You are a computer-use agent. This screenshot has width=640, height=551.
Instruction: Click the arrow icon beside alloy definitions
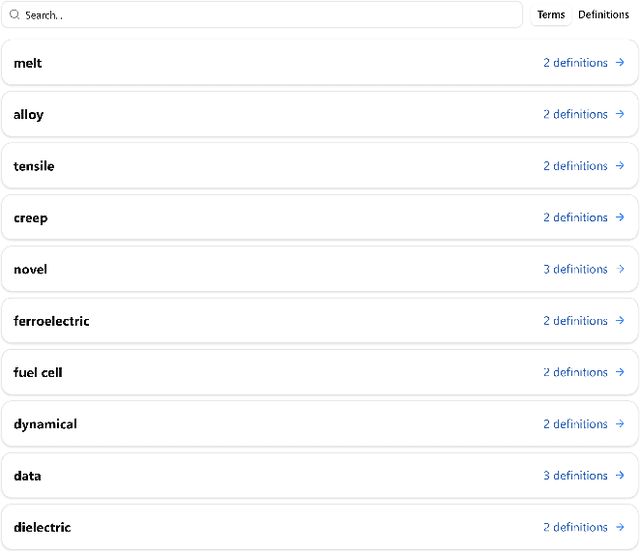pos(620,115)
